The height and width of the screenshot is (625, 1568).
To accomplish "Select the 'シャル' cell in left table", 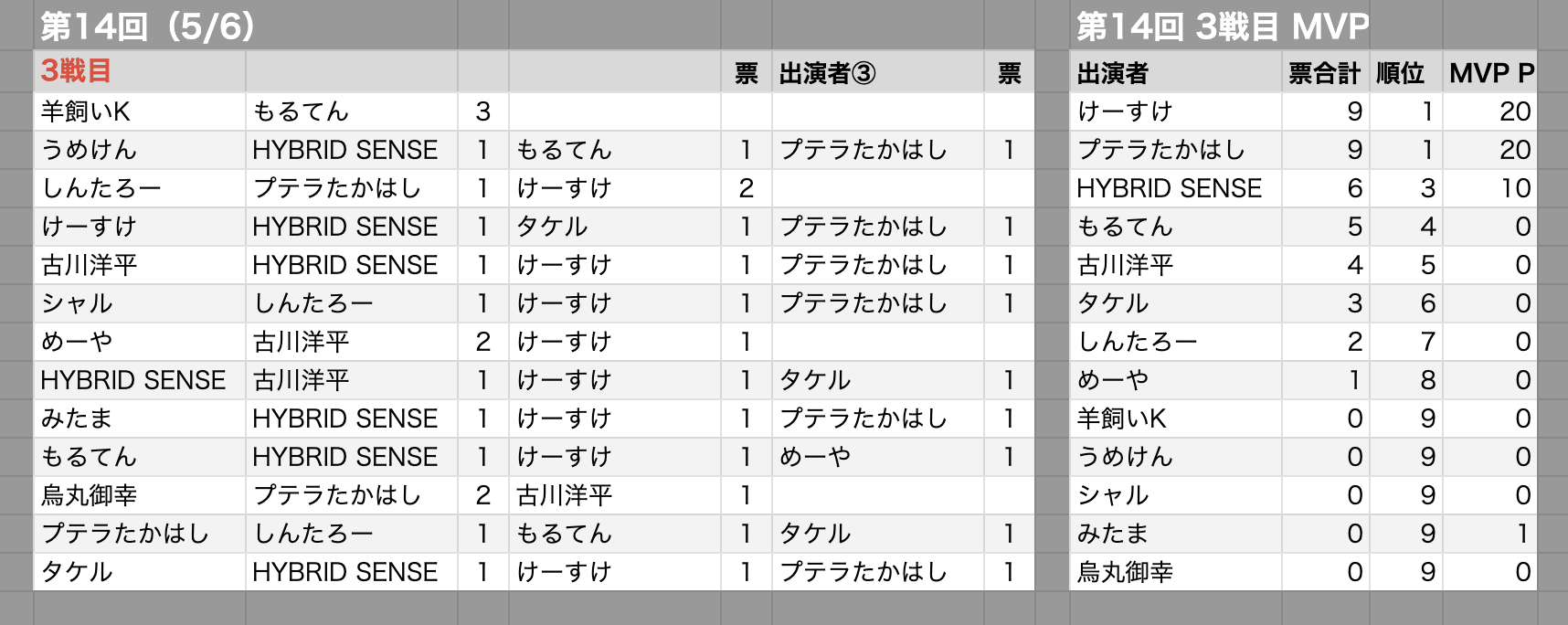I will pos(77,303).
